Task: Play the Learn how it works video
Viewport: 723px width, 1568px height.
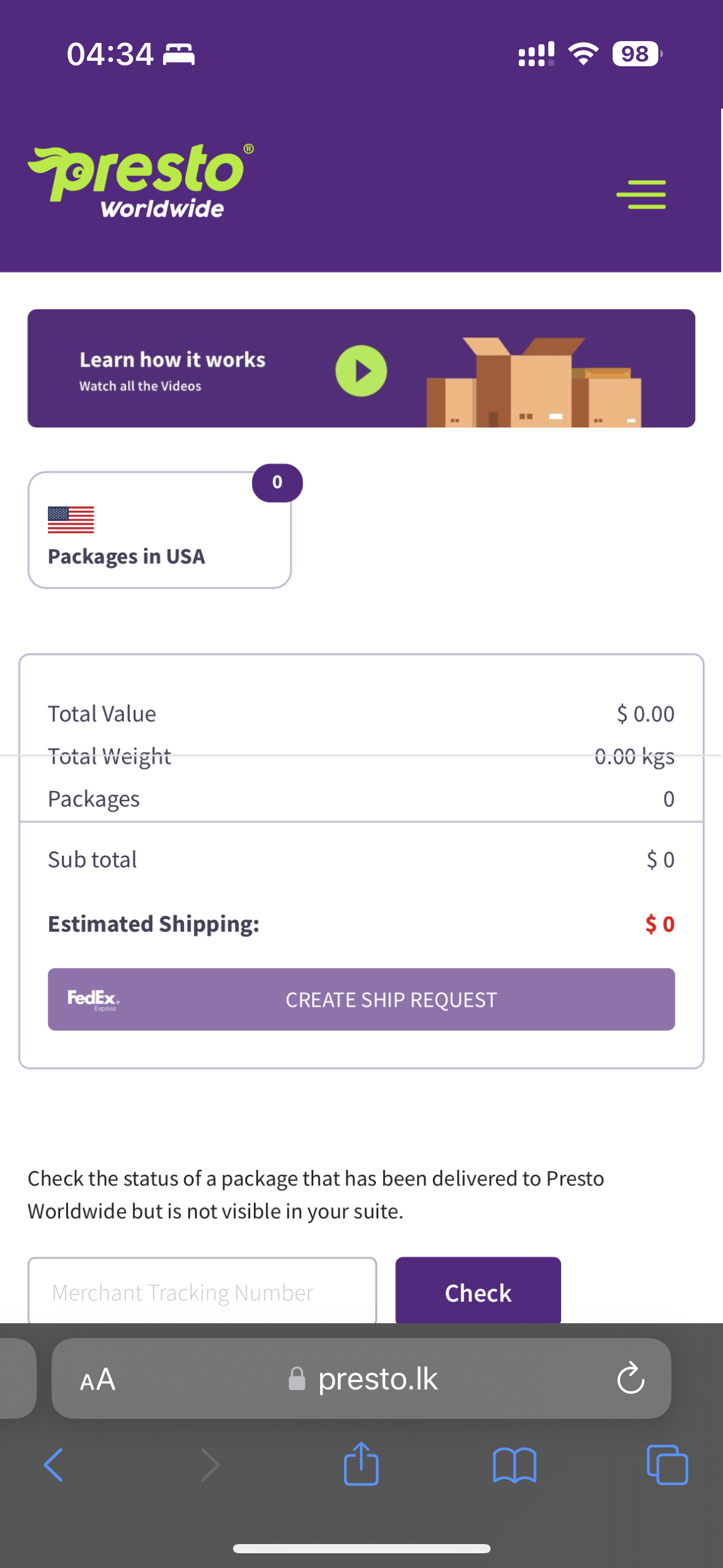Action: (361, 371)
